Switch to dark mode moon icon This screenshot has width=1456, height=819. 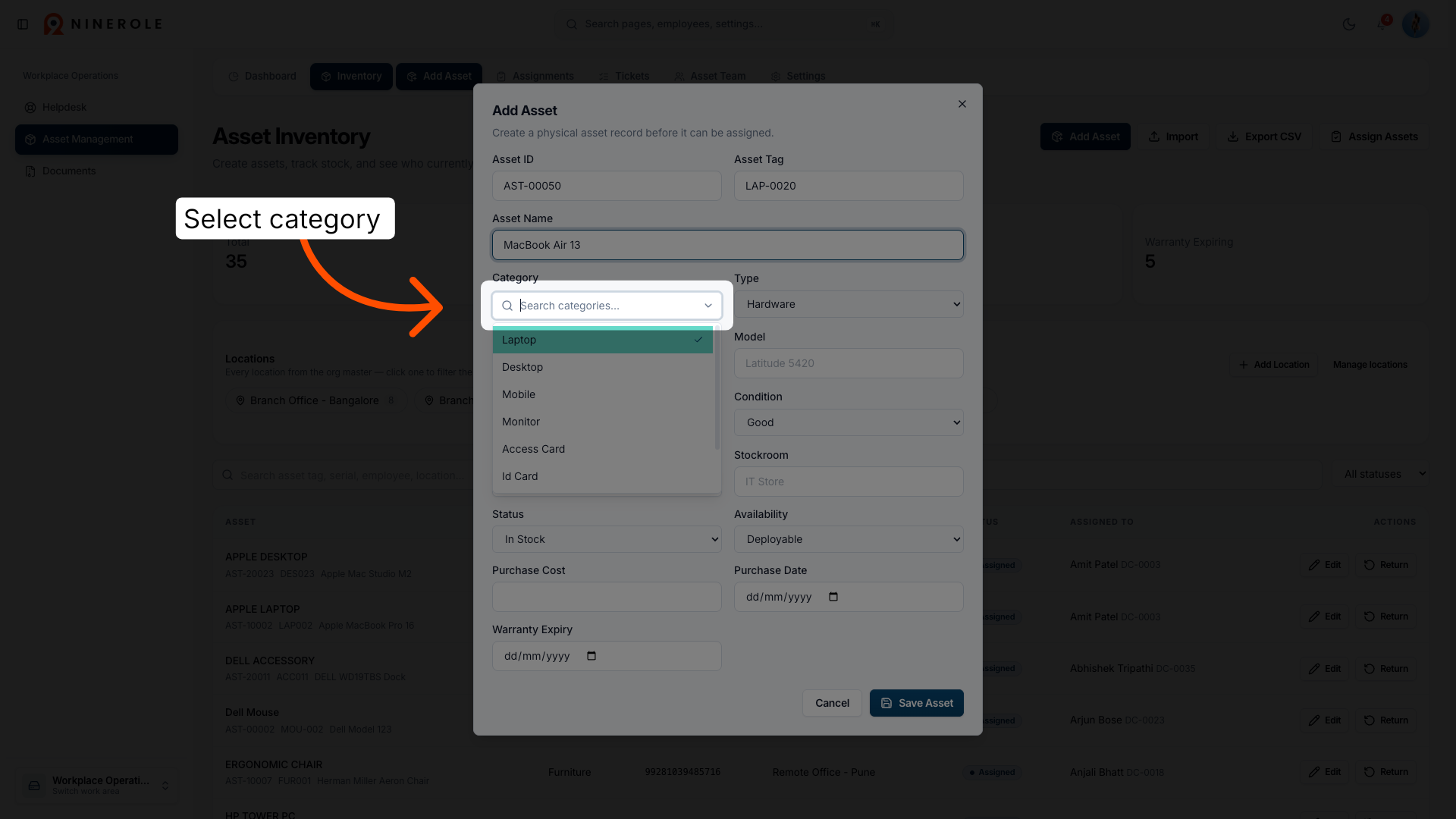click(x=1348, y=24)
